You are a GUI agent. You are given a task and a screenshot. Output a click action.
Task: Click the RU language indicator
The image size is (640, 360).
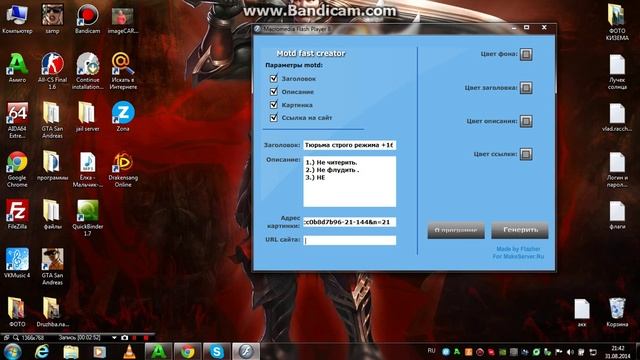pyautogui.click(x=431, y=351)
